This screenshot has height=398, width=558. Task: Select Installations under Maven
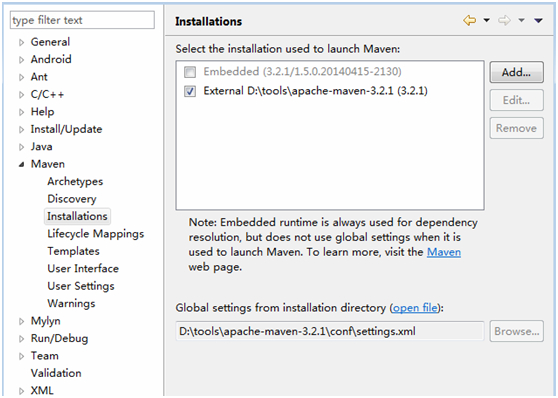pos(77,216)
